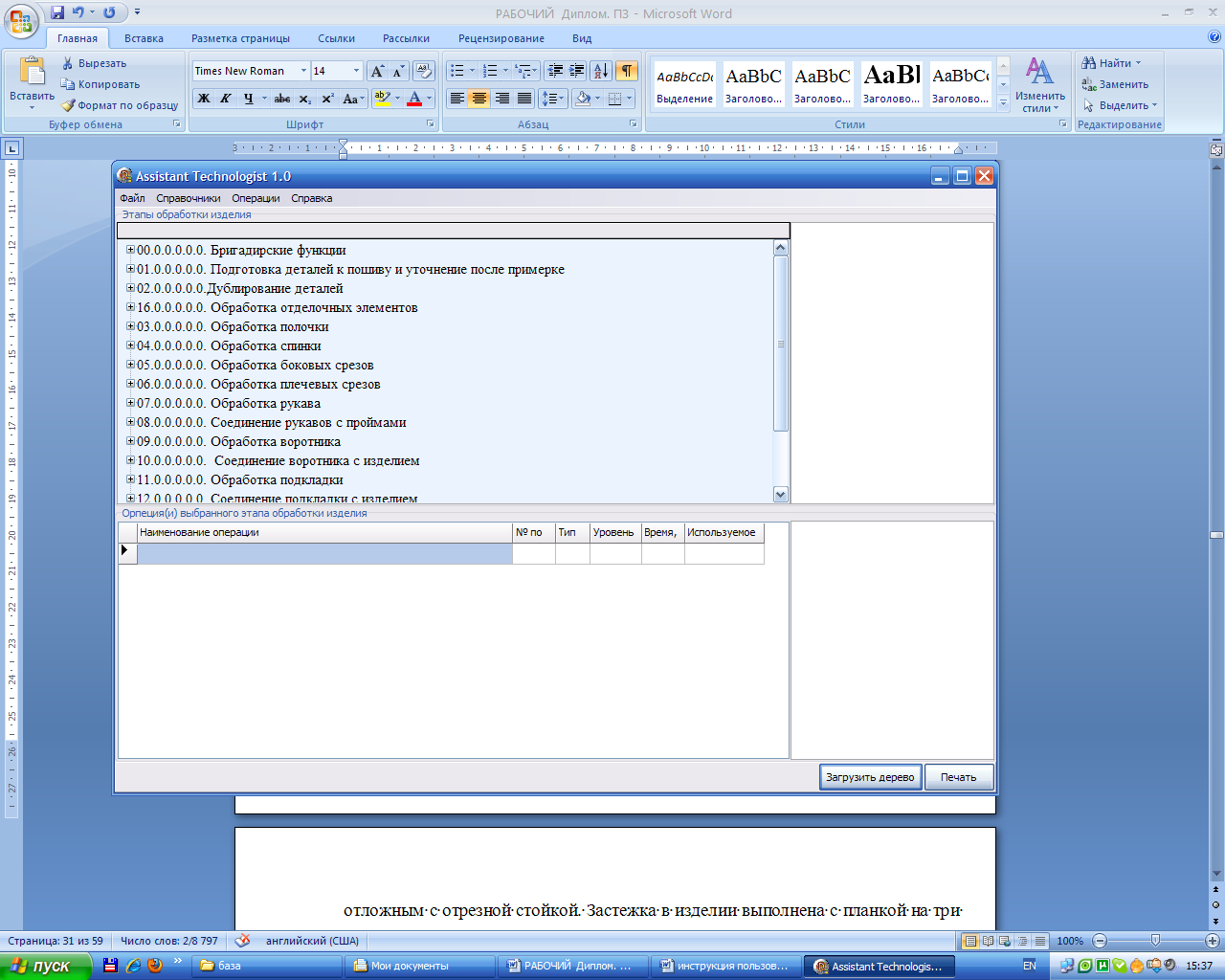Expand the 00.0.0.0.0.0. Бригадирские функции node
The image size is (1225, 980).
click(x=130, y=250)
